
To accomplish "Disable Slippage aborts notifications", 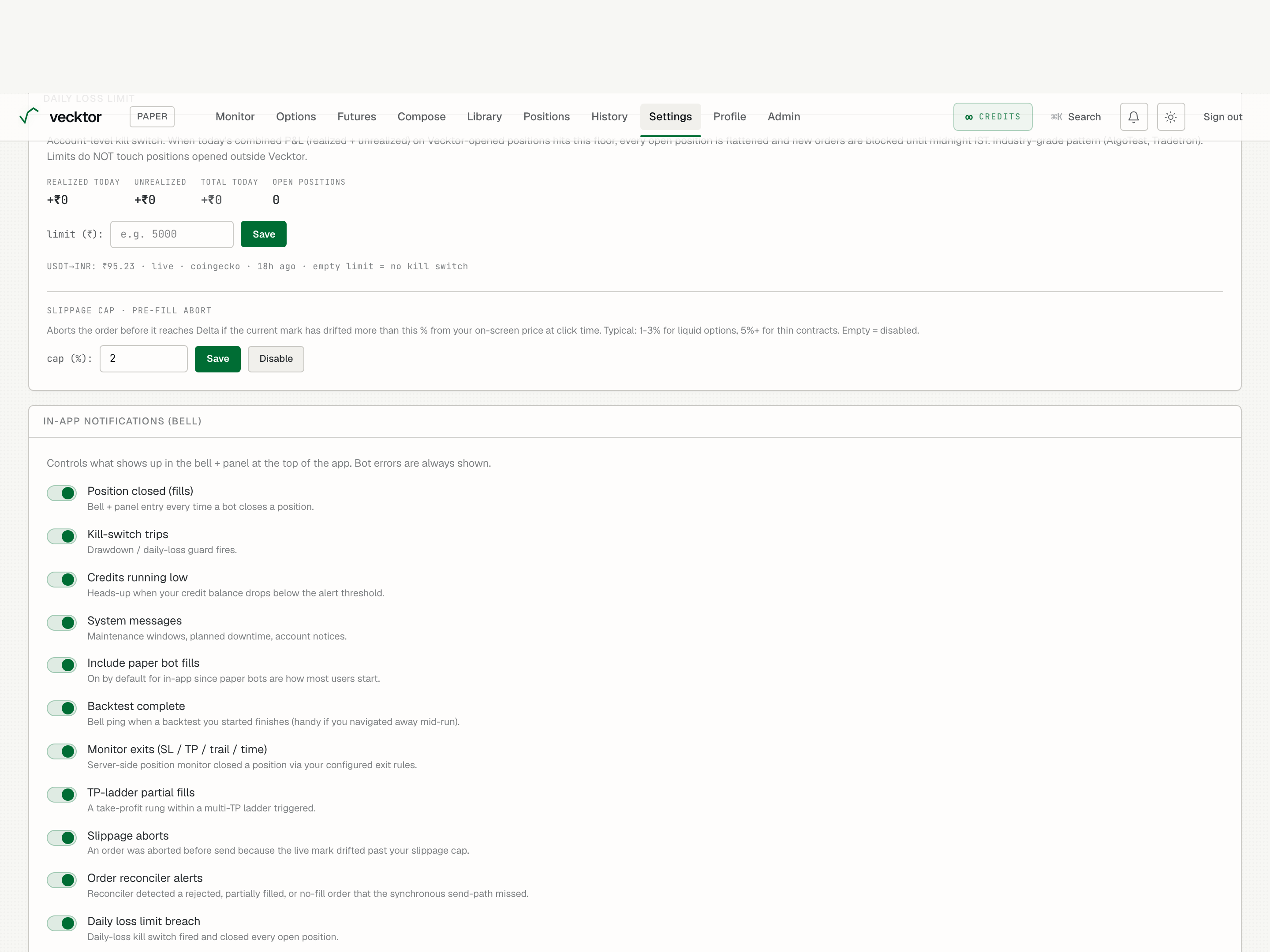I will [61, 838].
